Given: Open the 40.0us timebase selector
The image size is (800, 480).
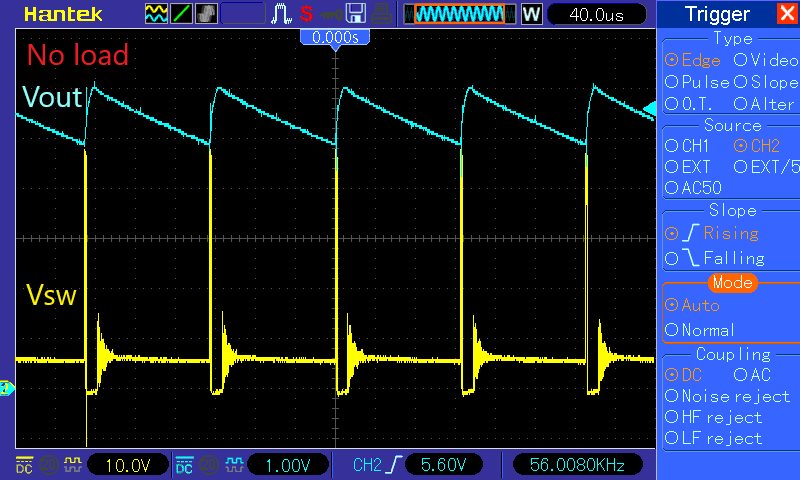Looking at the screenshot, I should click(x=596, y=14).
